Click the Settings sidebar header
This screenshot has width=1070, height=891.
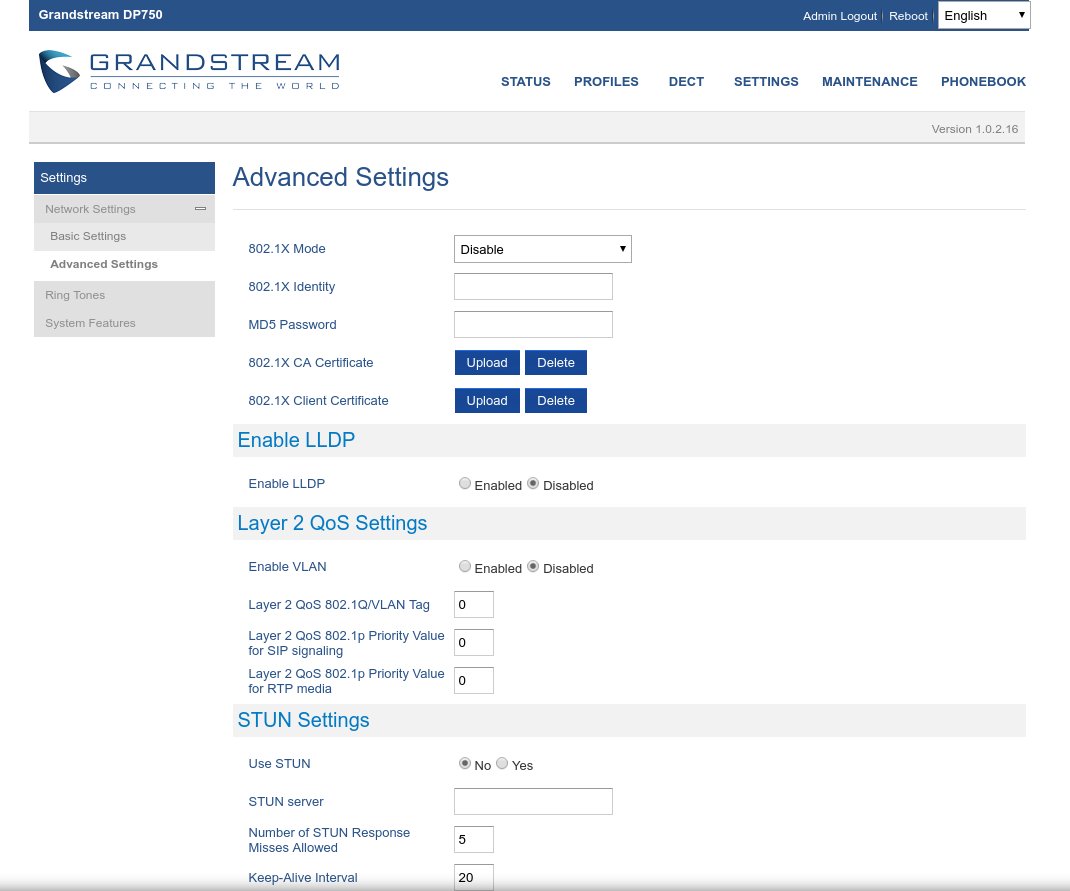tap(124, 178)
